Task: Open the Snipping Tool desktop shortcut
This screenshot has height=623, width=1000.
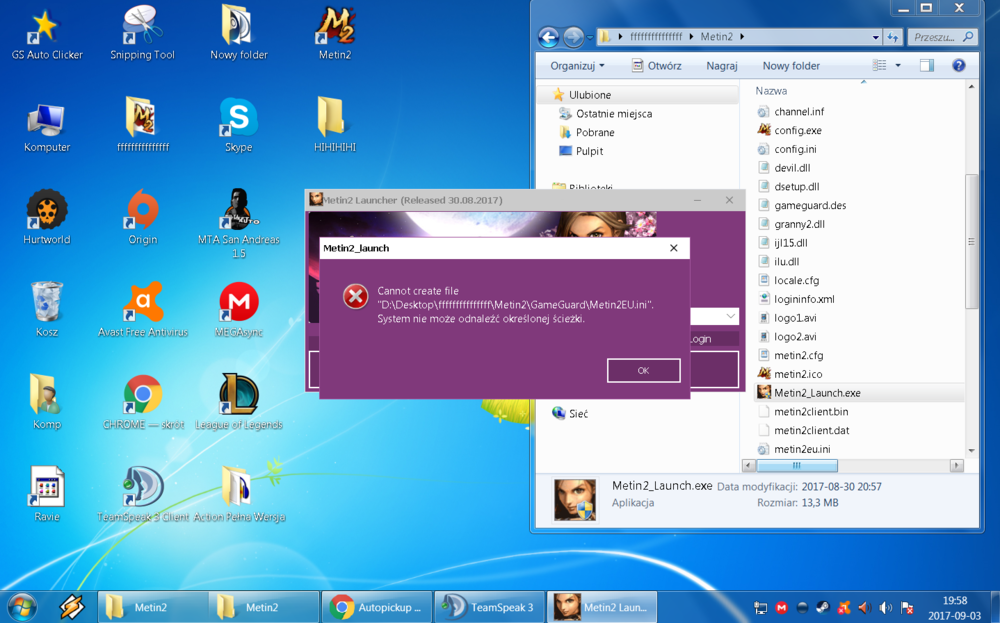Action: [142, 34]
